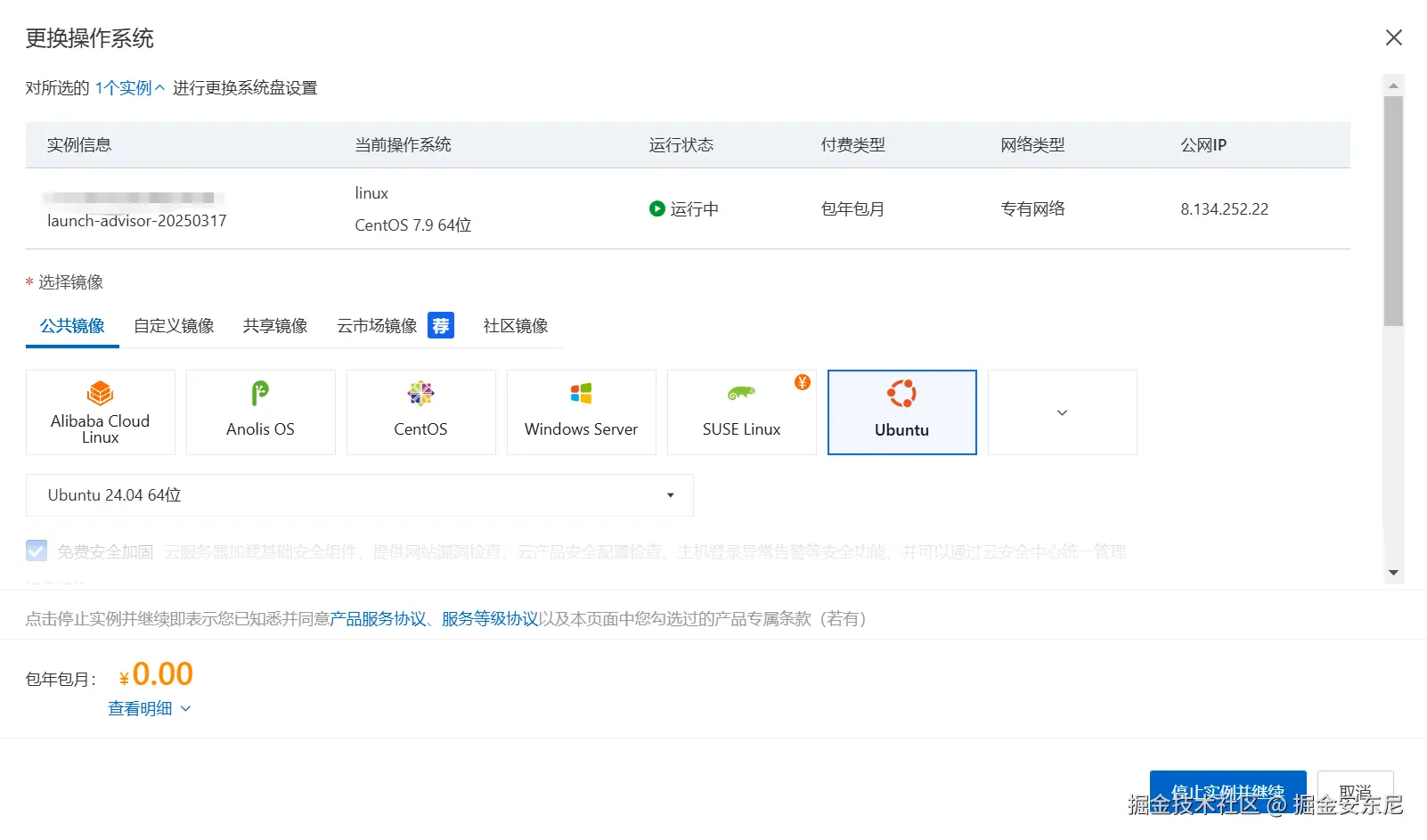
Task: Click the 网络类型 column header
Action: 1033,145
